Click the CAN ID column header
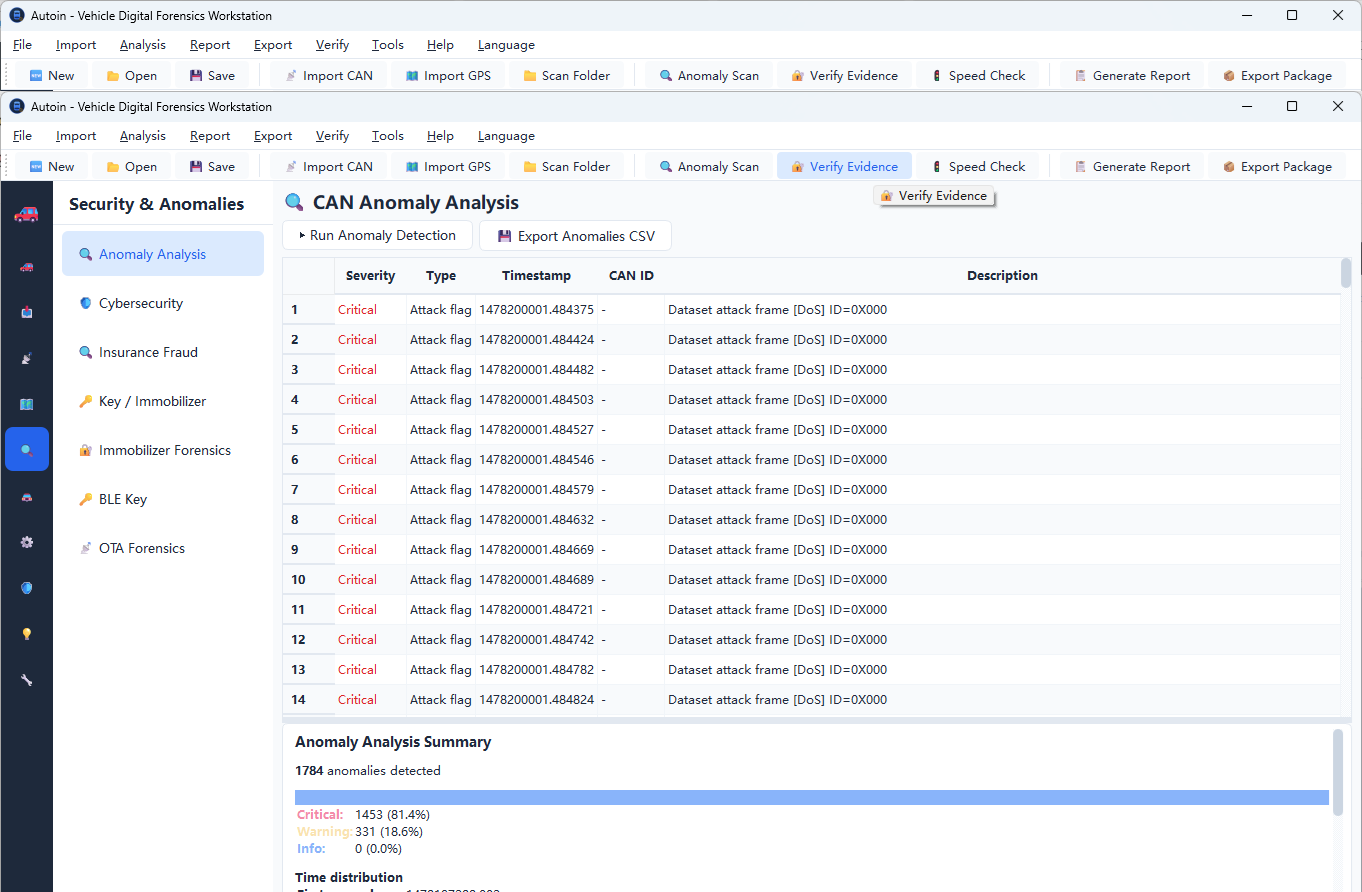This screenshot has width=1362, height=892. click(x=631, y=276)
